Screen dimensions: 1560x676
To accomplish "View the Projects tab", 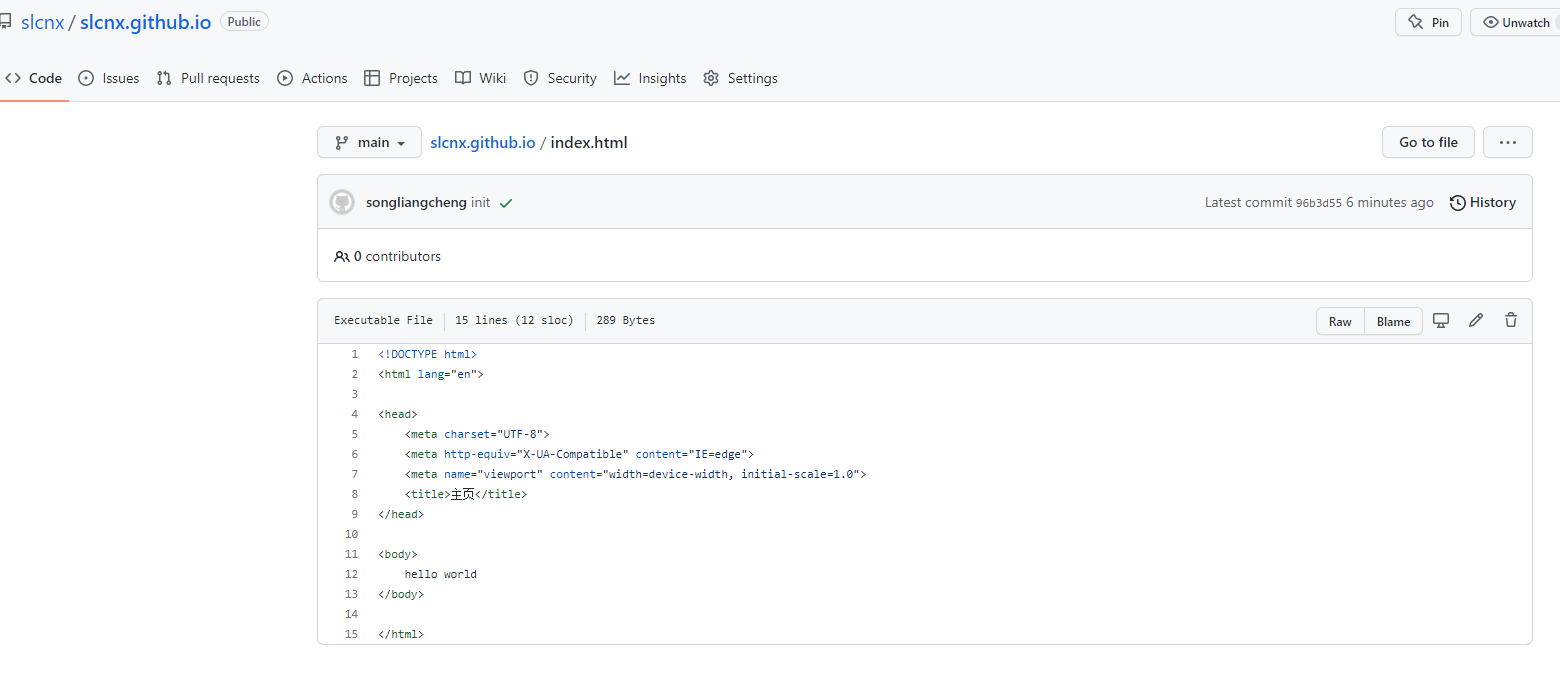I will (x=401, y=78).
